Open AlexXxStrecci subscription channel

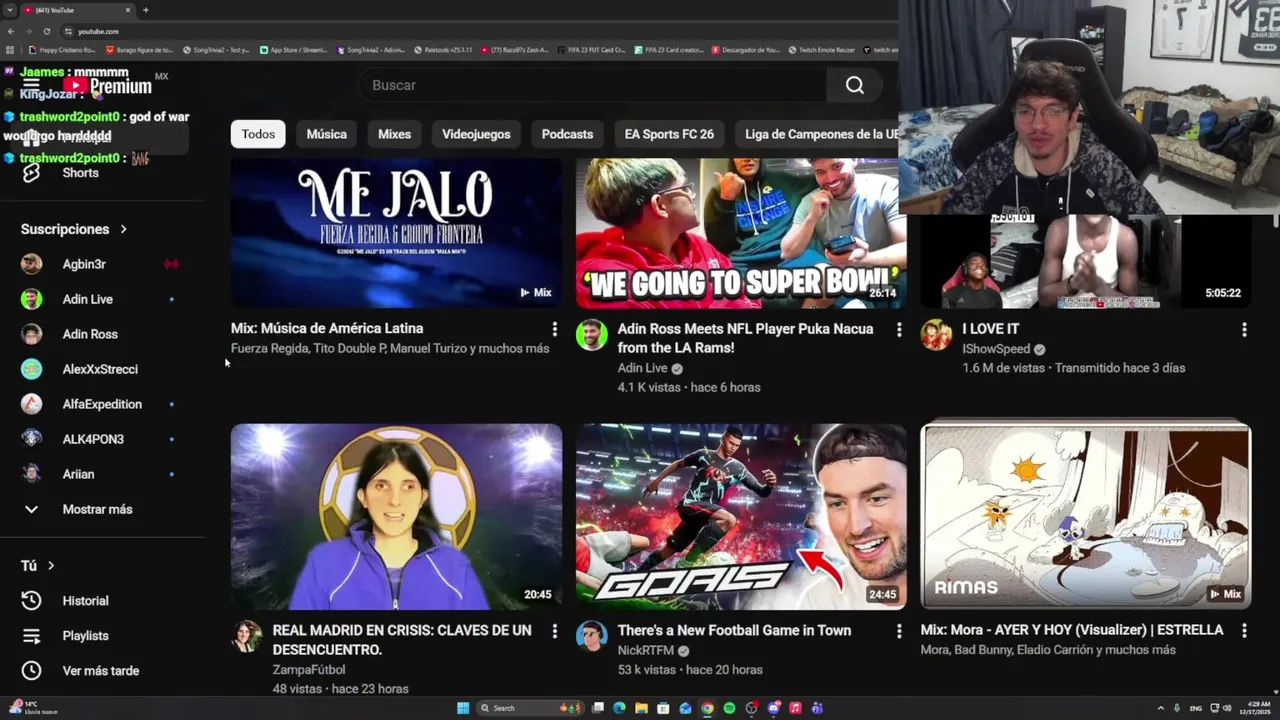[x=100, y=369]
